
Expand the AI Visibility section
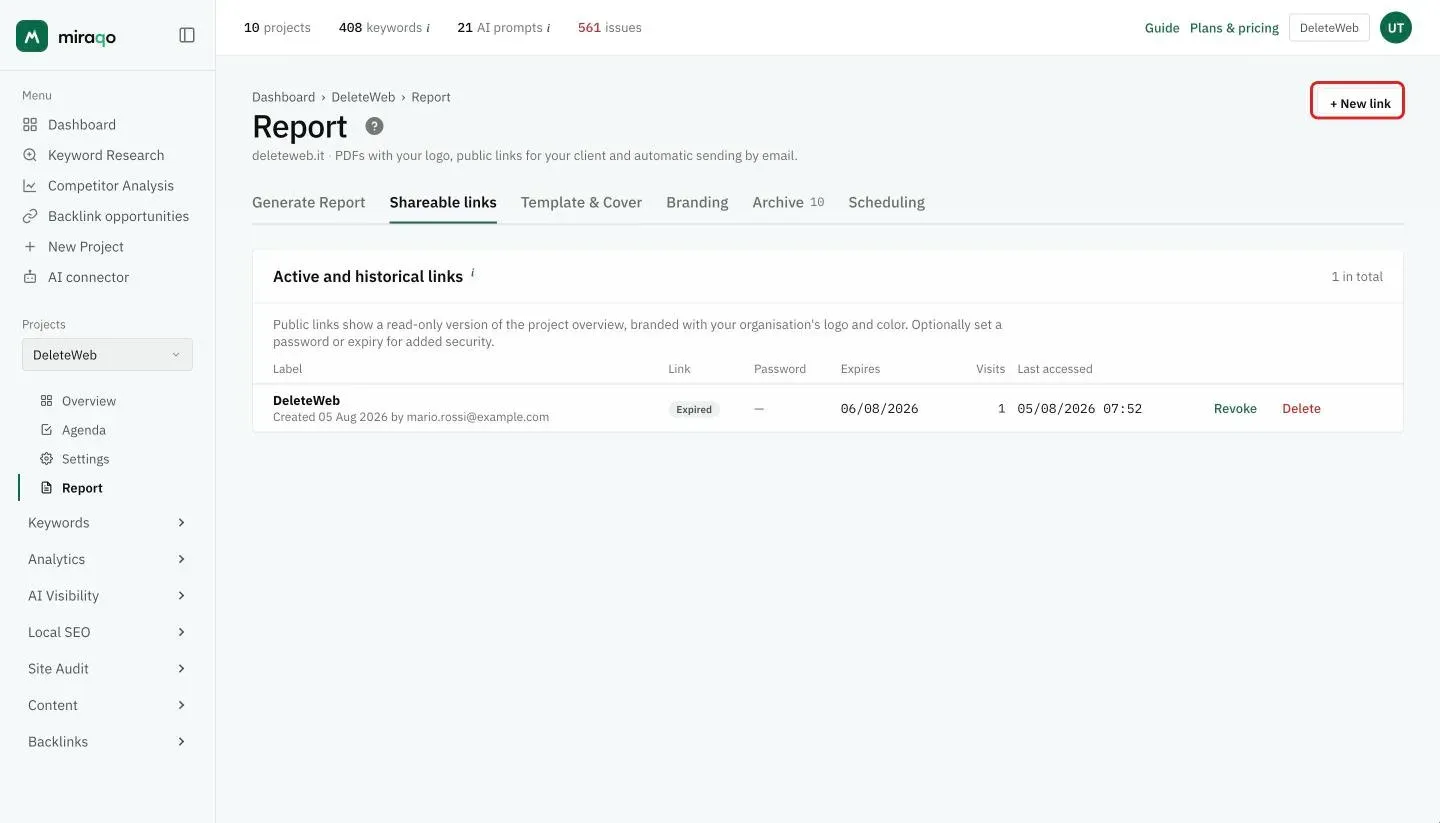click(x=107, y=596)
